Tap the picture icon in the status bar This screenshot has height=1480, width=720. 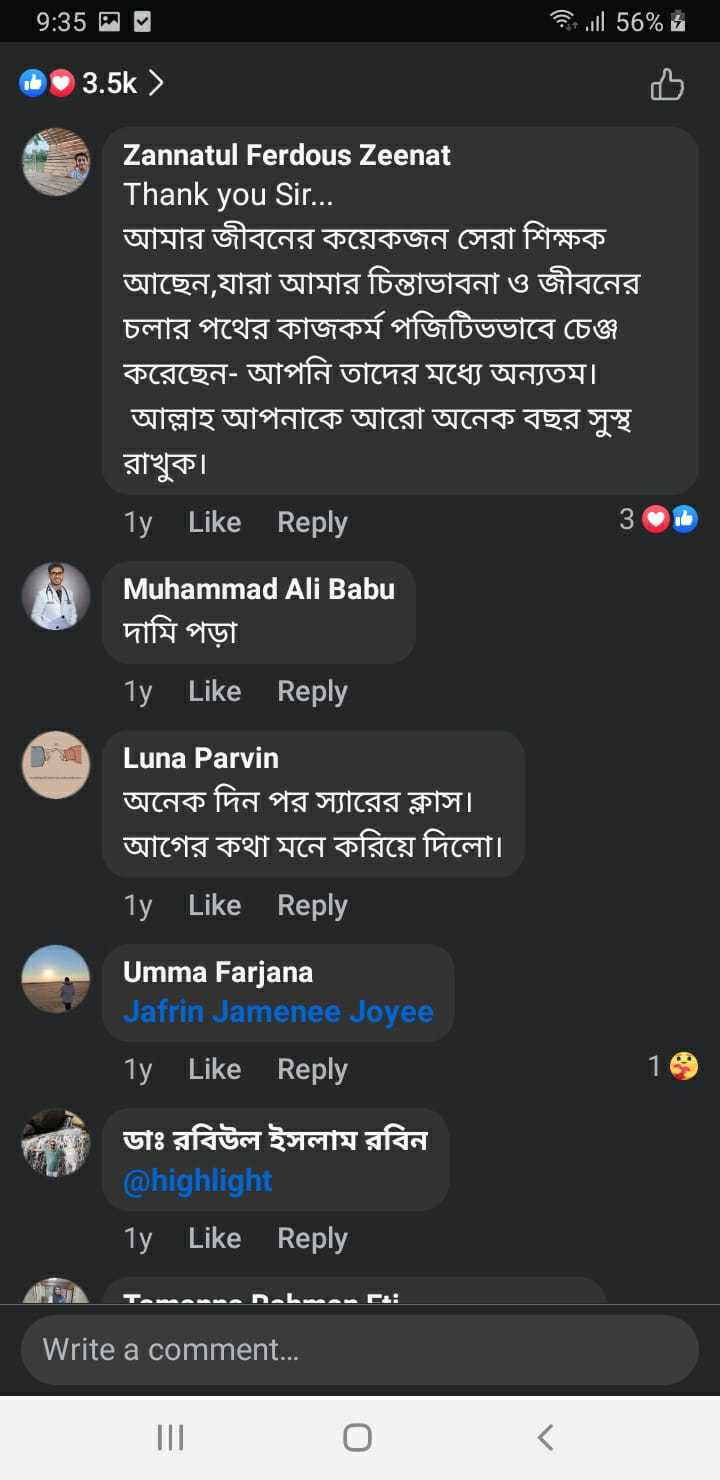[109, 21]
